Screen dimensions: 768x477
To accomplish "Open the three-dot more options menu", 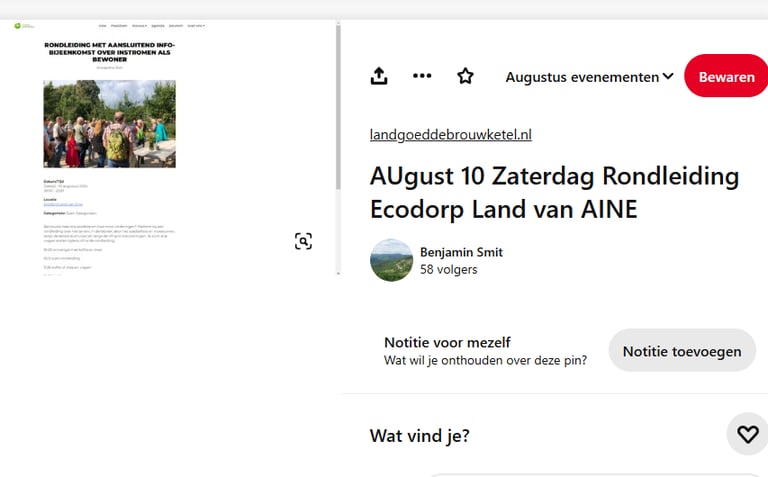I will coord(422,76).
